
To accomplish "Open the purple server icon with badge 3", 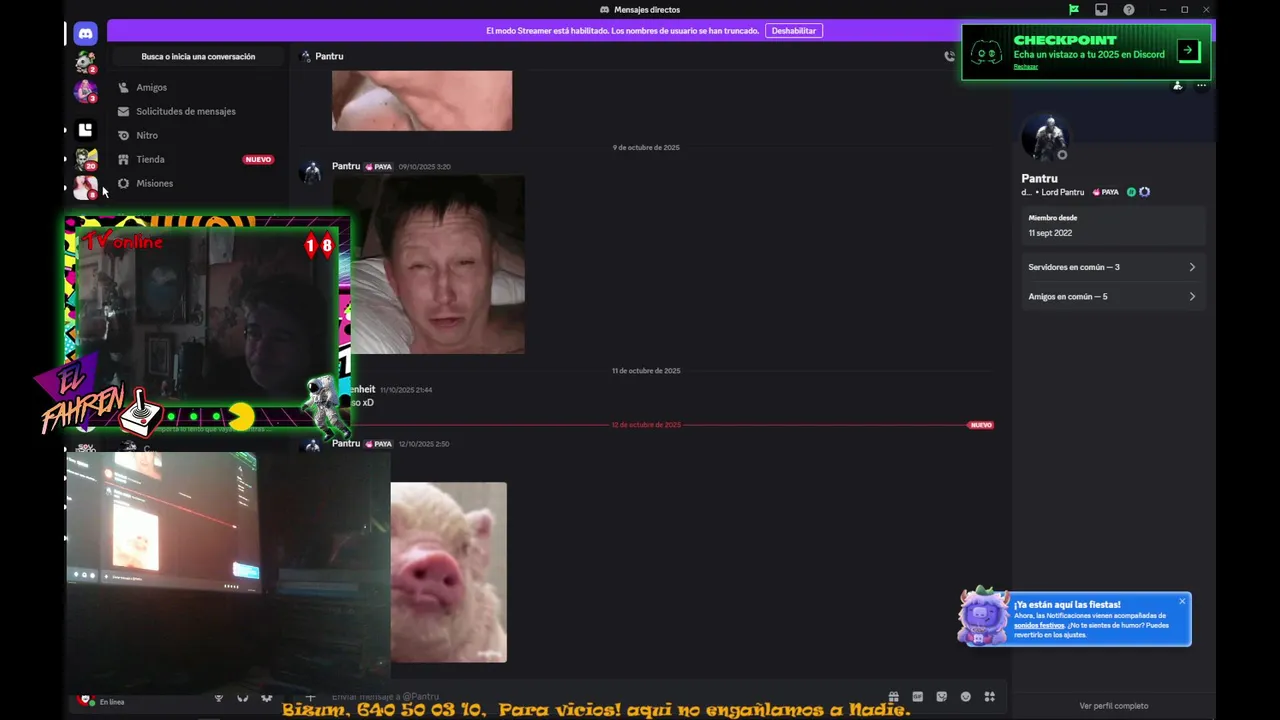I will coord(86,91).
